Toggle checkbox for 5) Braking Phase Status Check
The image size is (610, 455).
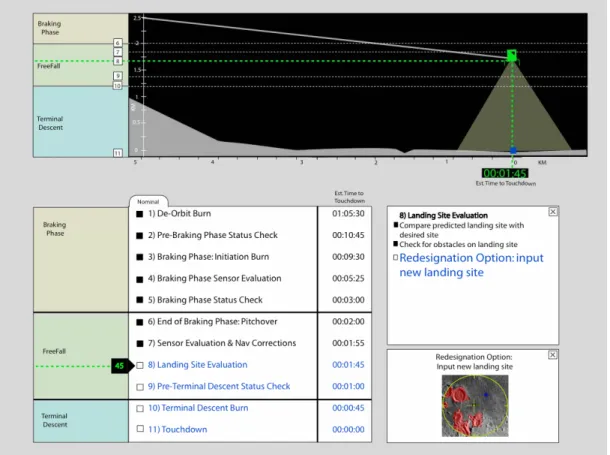(x=140, y=300)
